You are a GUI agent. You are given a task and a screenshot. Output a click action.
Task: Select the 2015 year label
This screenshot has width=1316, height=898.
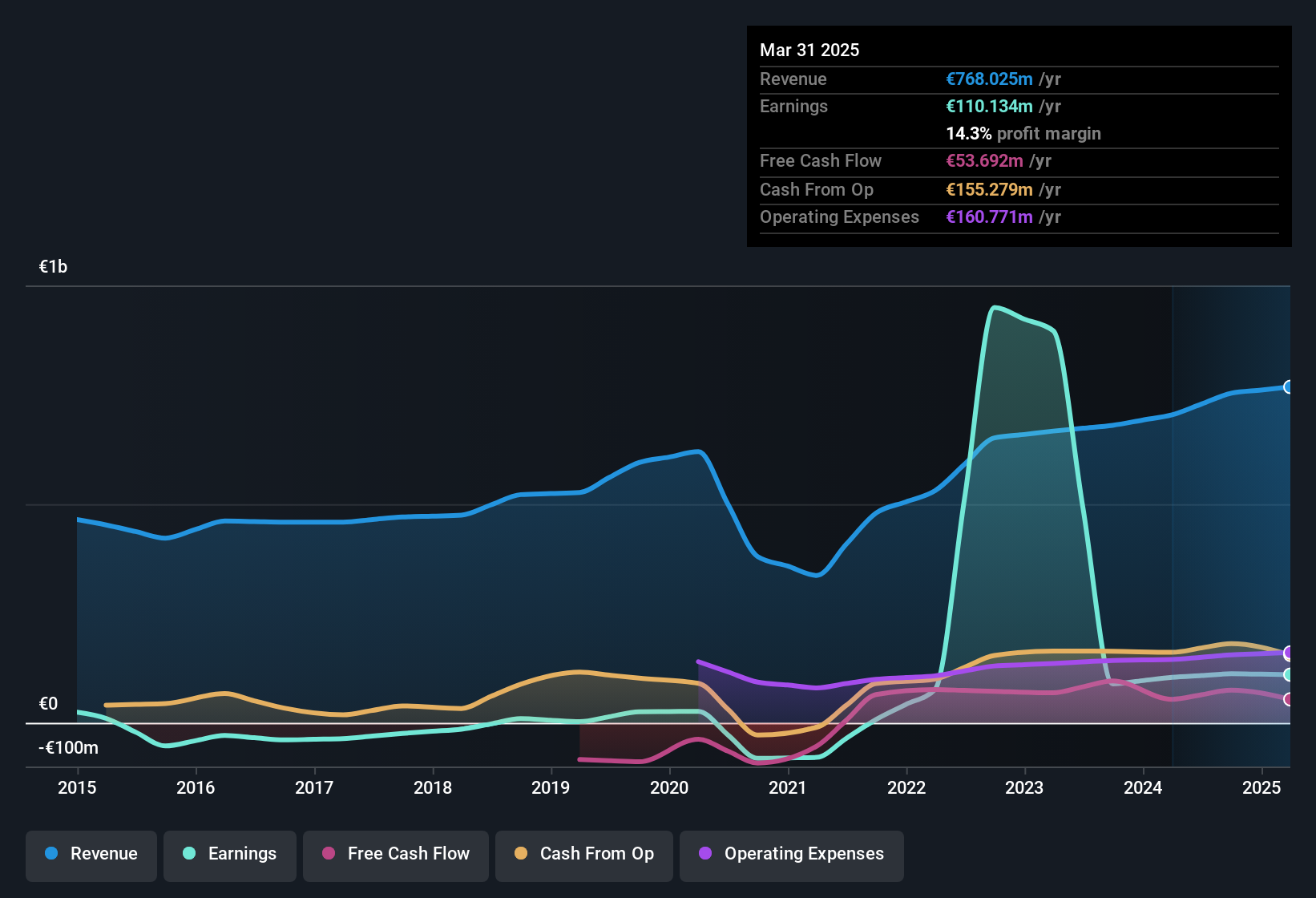pos(77,788)
